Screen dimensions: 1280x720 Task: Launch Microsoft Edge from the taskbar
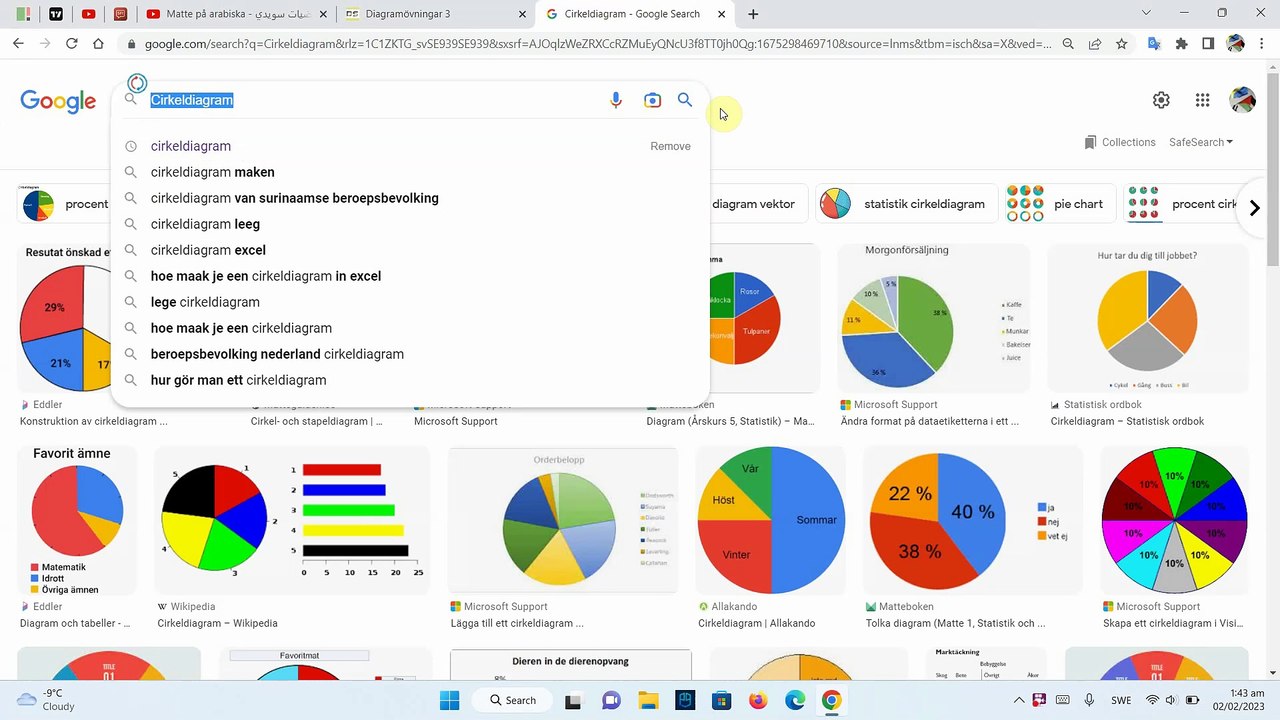pyautogui.click(x=794, y=700)
